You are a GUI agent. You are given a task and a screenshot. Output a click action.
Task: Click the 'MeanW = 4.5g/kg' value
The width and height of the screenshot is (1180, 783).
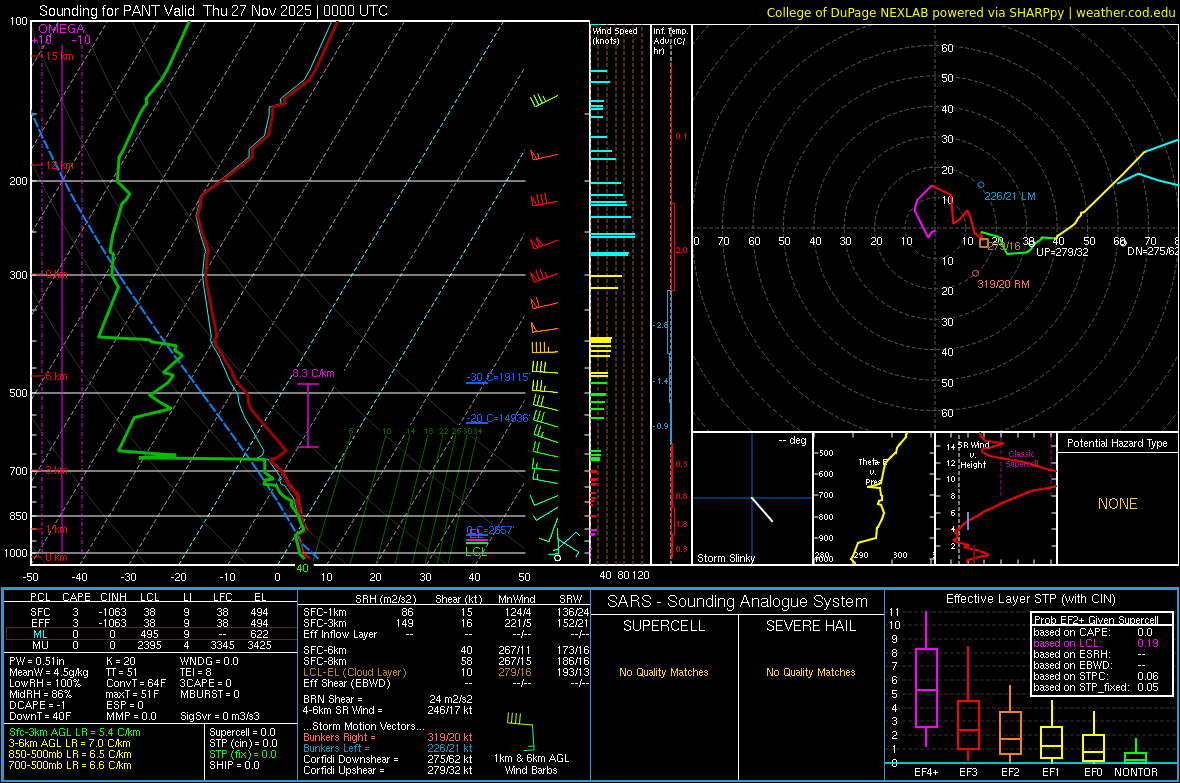[49, 672]
